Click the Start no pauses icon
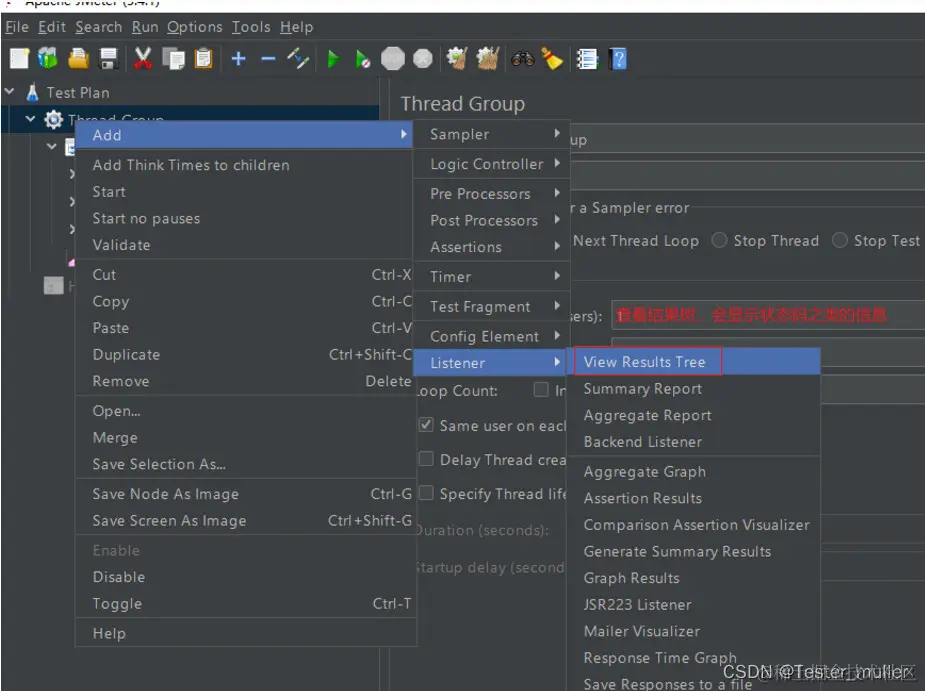The width and height of the screenshot is (925, 691). [363, 59]
